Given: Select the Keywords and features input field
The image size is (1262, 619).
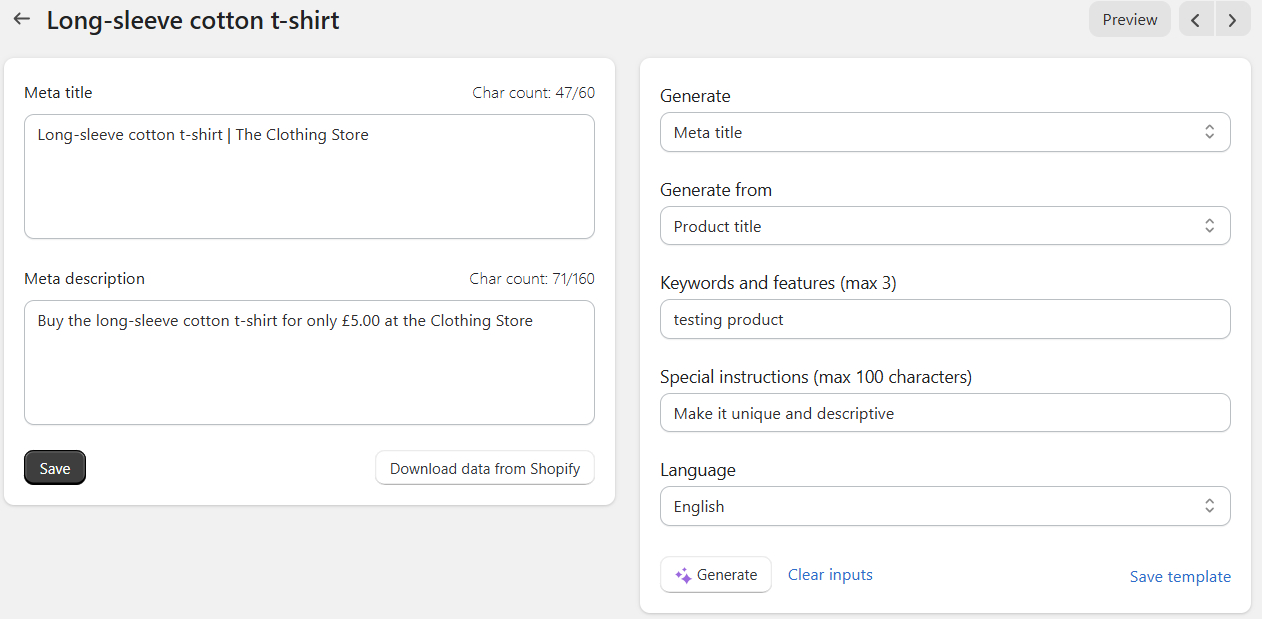Looking at the screenshot, I should pyautogui.click(x=945, y=320).
